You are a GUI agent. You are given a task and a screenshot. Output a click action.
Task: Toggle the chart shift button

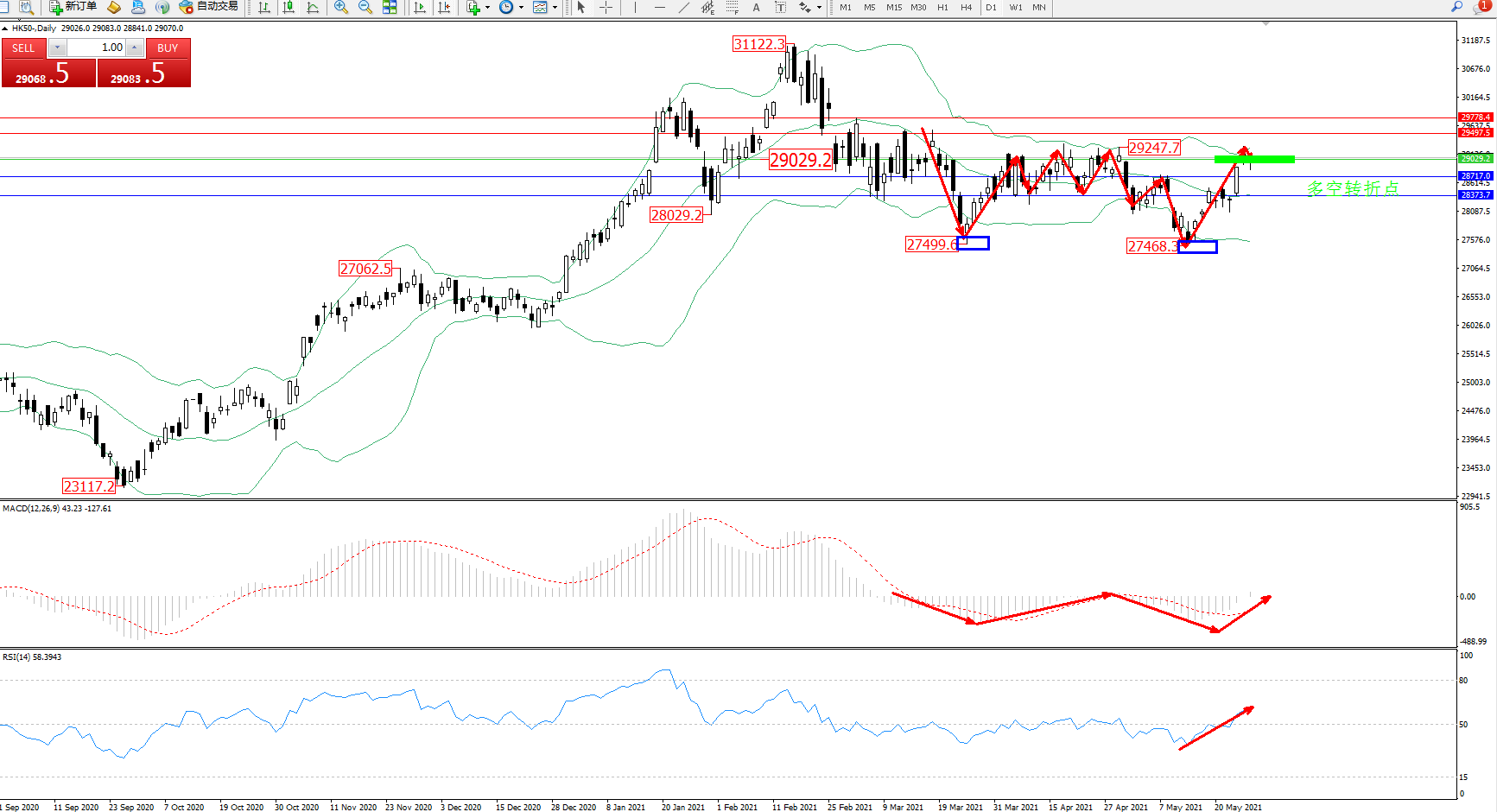coord(444,7)
